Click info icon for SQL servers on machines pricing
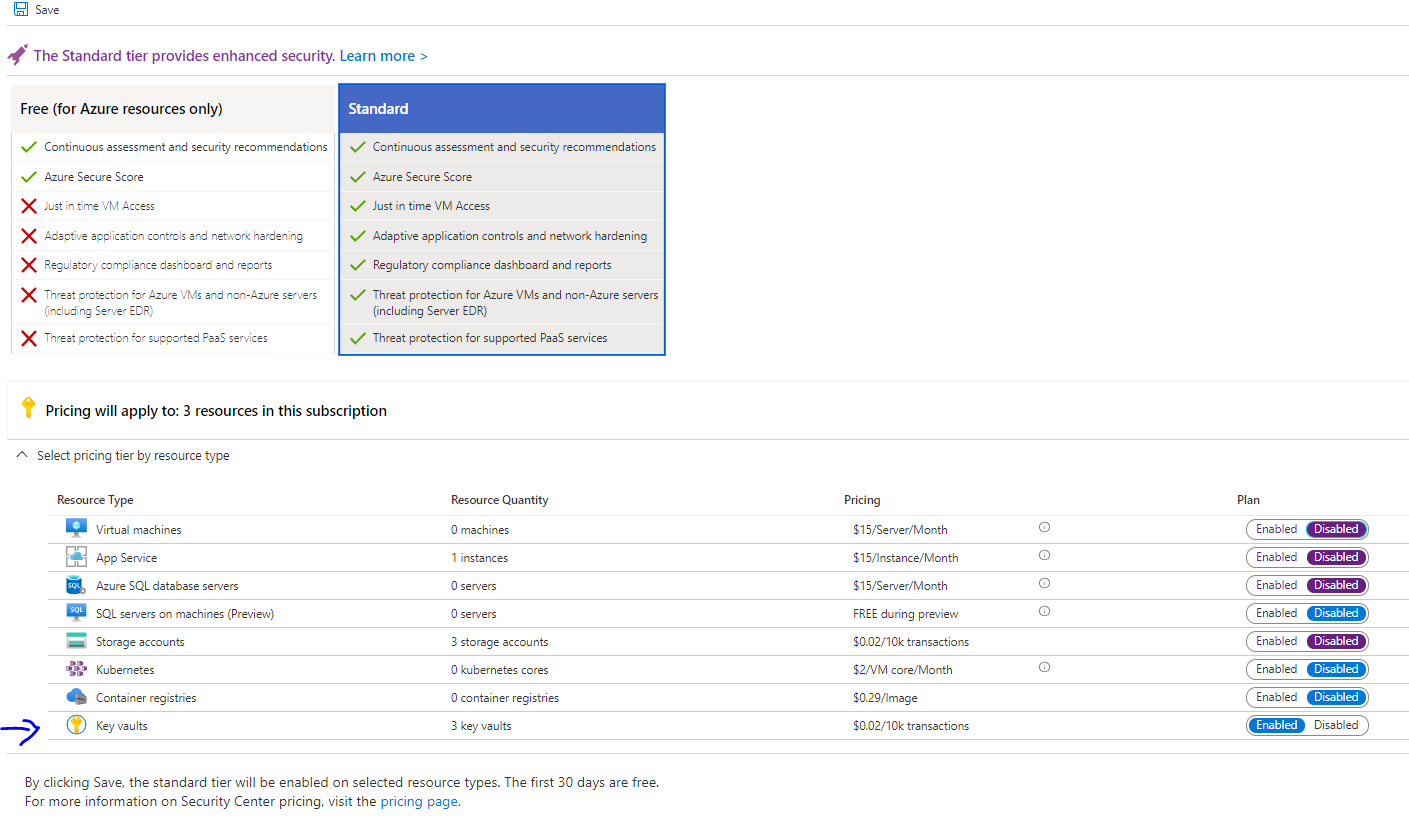This screenshot has height=826, width=1409. pos(1044,611)
